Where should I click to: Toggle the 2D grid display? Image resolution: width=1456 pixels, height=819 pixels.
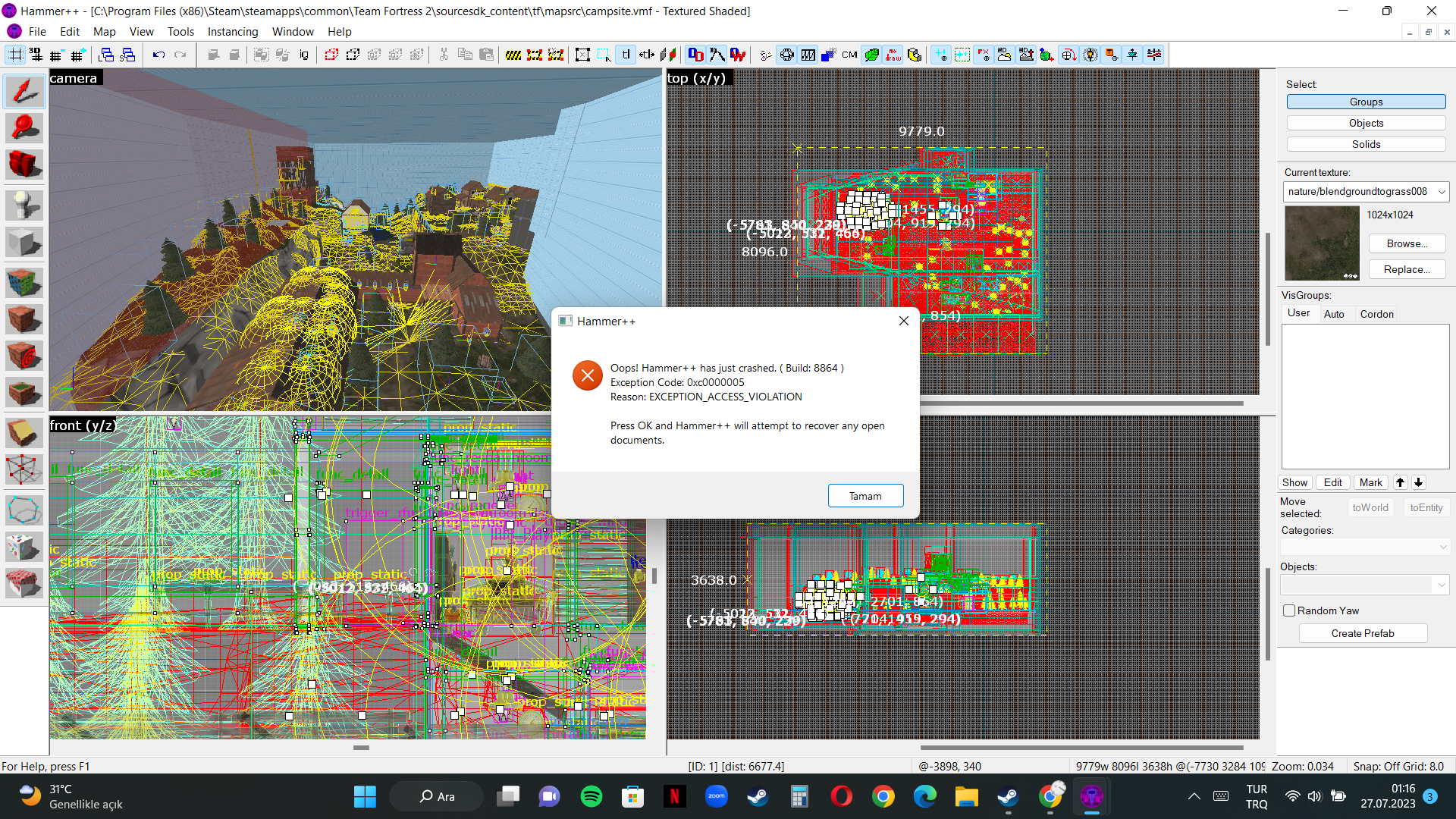pyautogui.click(x=15, y=55)
